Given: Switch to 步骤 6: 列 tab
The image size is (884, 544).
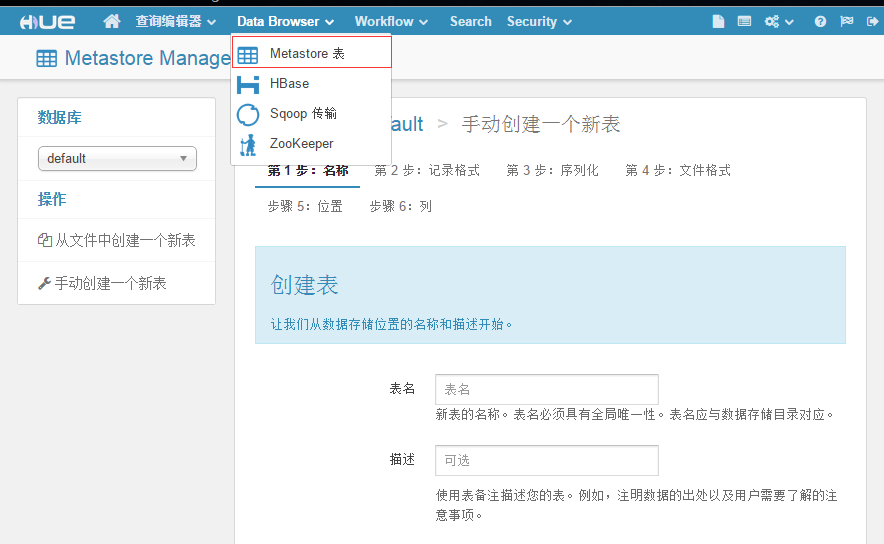Looking at the screenshot, I should [x=401, y=206].
